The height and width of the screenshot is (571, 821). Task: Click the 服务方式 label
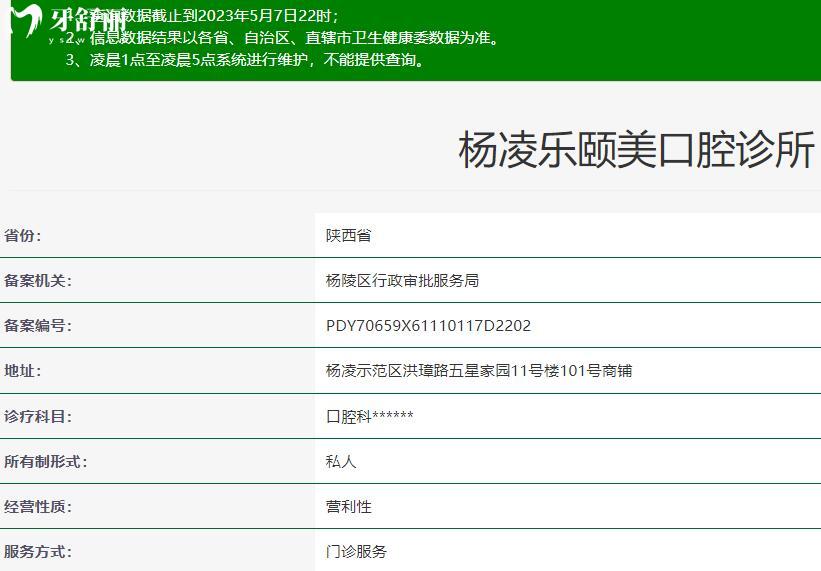(38, 552)
